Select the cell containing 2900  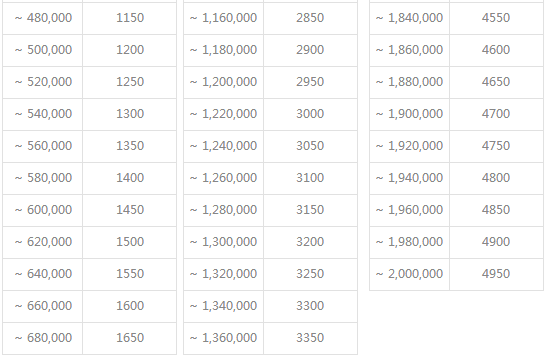(310, 51)
